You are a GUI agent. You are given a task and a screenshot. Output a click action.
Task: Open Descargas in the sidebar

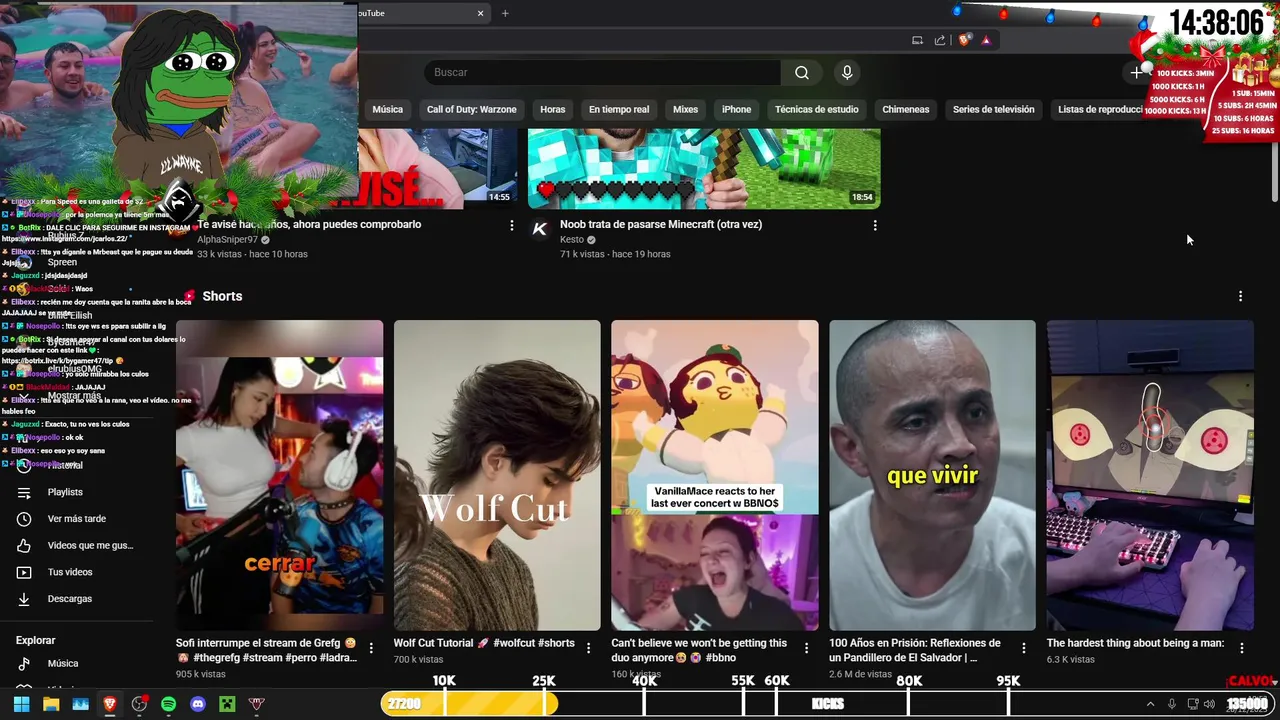pyautogui.click(x=70, y=599)
